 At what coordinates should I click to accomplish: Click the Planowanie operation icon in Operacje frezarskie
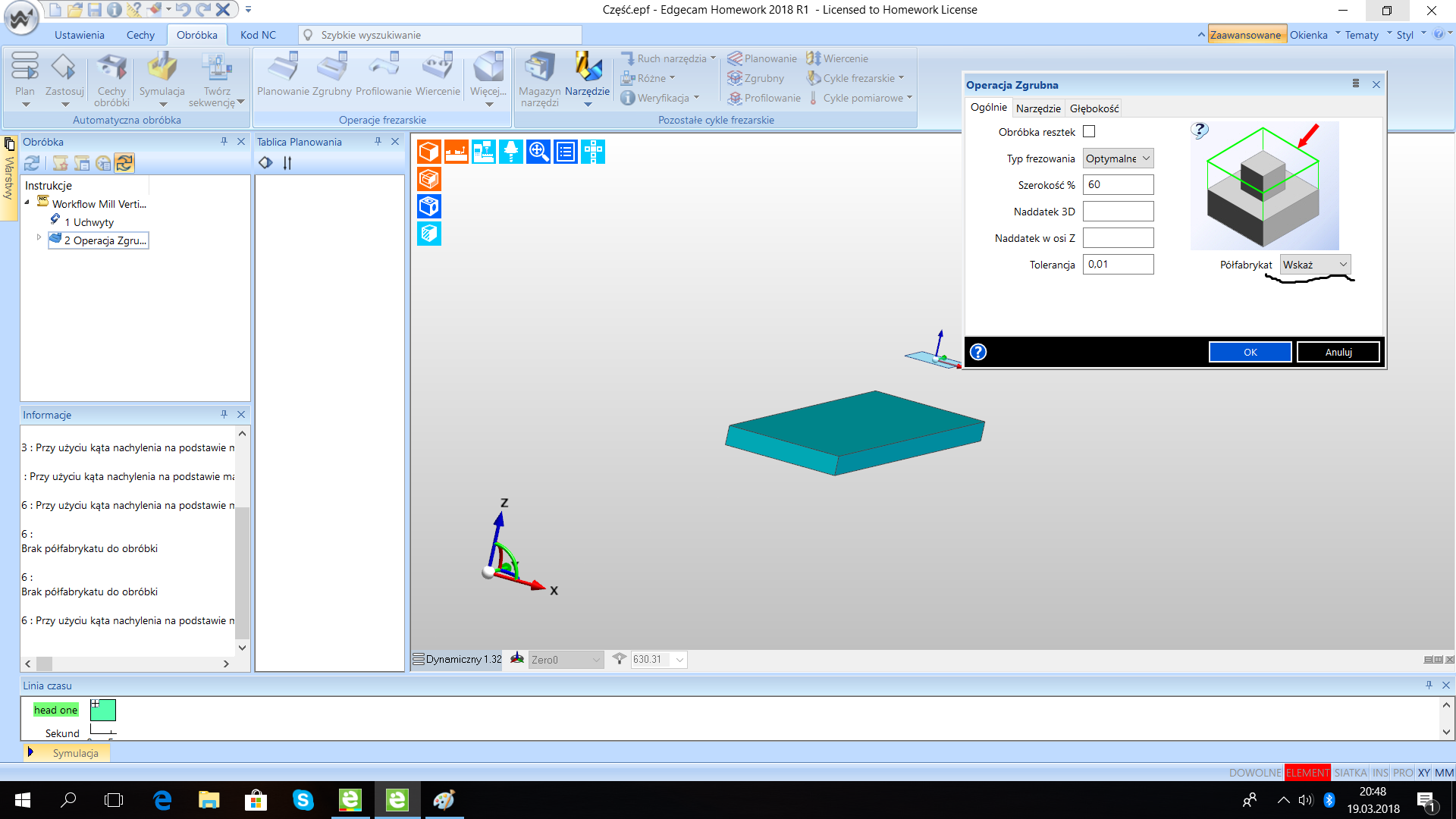click(283, 67)
